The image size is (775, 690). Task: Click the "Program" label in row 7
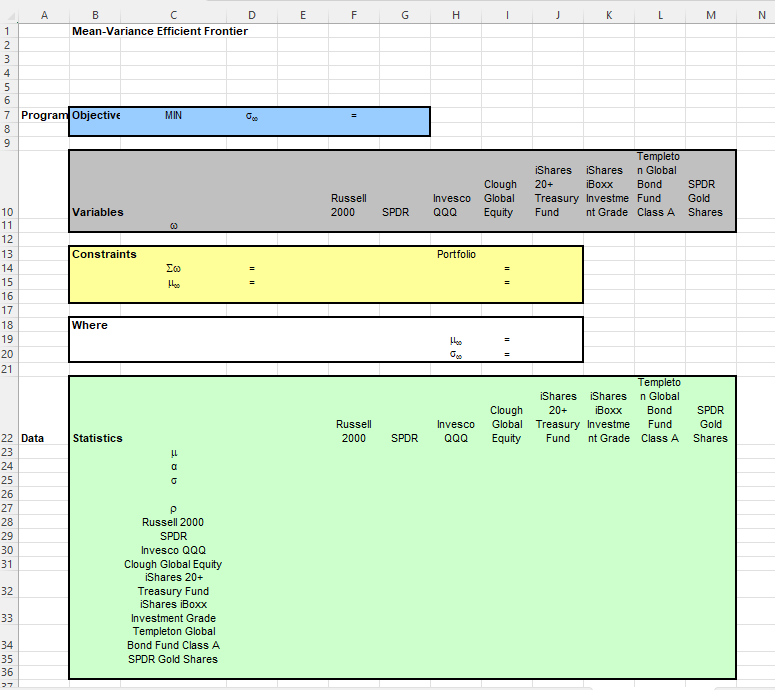click(x=44, y=116)
